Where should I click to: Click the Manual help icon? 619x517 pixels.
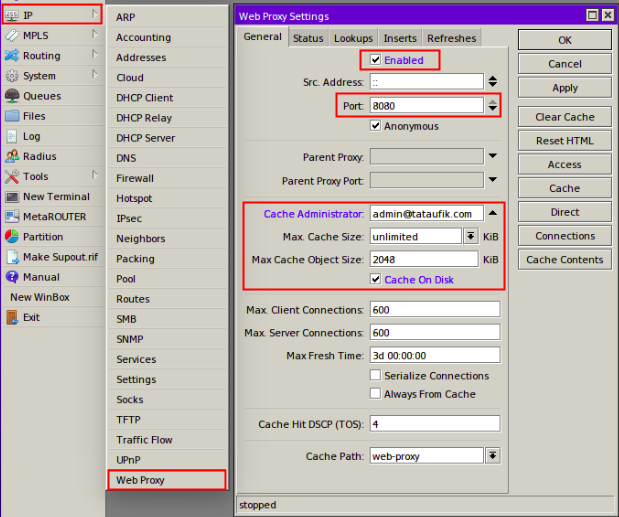click(x=12, y=277)
